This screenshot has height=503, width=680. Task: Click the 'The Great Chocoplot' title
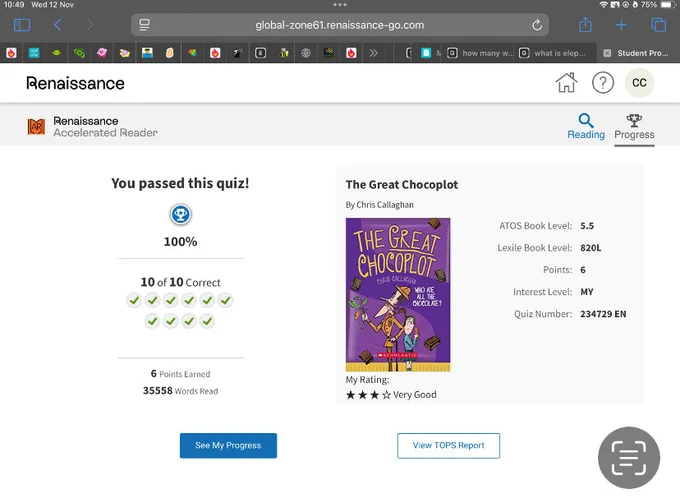402,185
